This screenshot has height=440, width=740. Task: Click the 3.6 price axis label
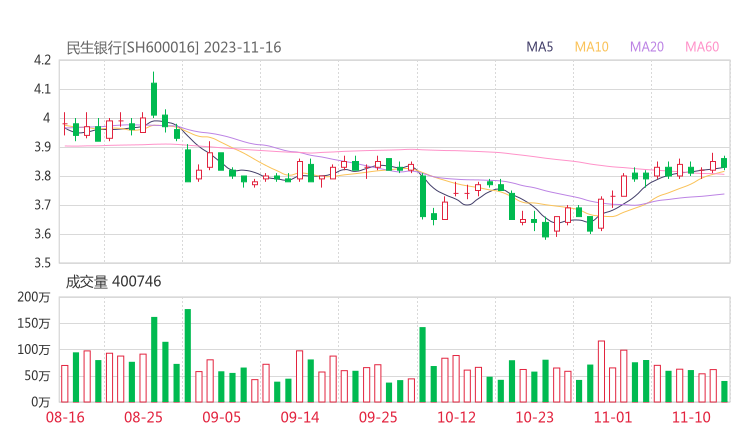42,234
